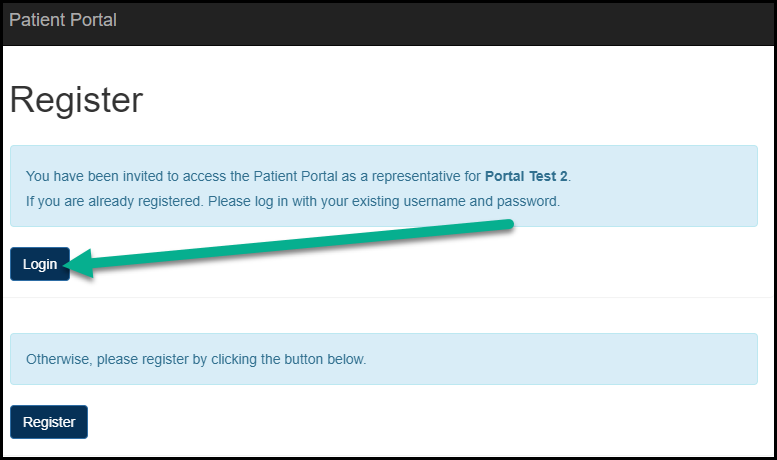This screenshot has width=777, height=460.
Task: Select the bold Portal Test 2 name
Action: click(526, 176)
